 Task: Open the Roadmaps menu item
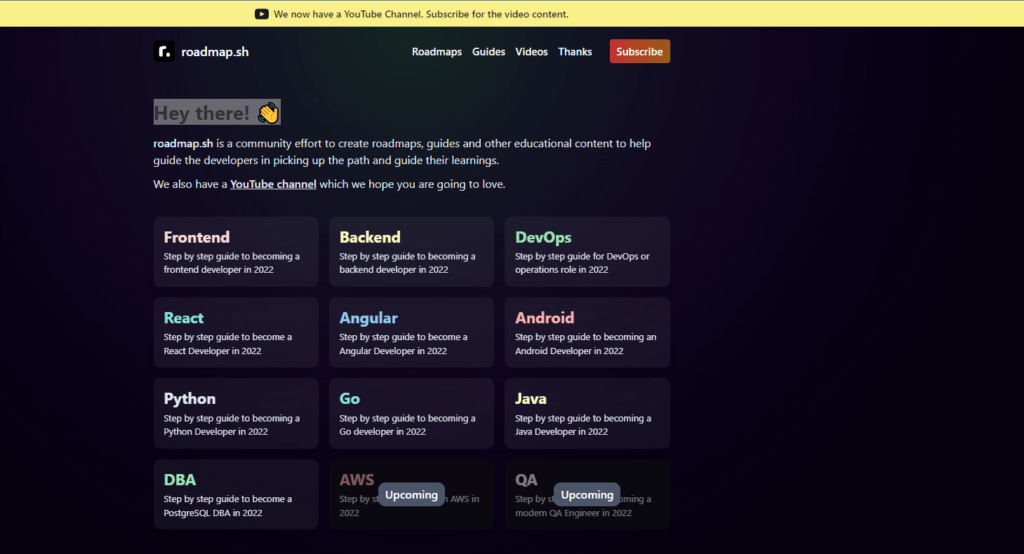click(436, 52)
